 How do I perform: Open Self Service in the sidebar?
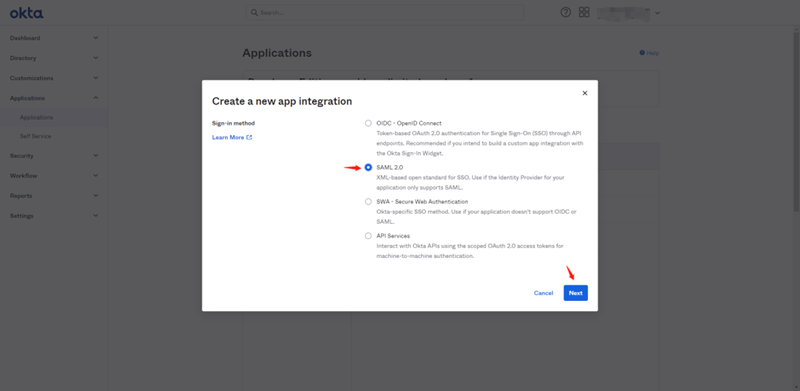pyautogui.click(x=35, y=136)
